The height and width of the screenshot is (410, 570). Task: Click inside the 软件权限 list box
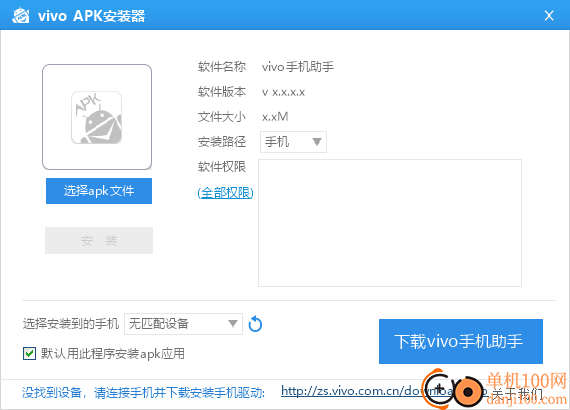pyautogui.click(x=390, y=223)
